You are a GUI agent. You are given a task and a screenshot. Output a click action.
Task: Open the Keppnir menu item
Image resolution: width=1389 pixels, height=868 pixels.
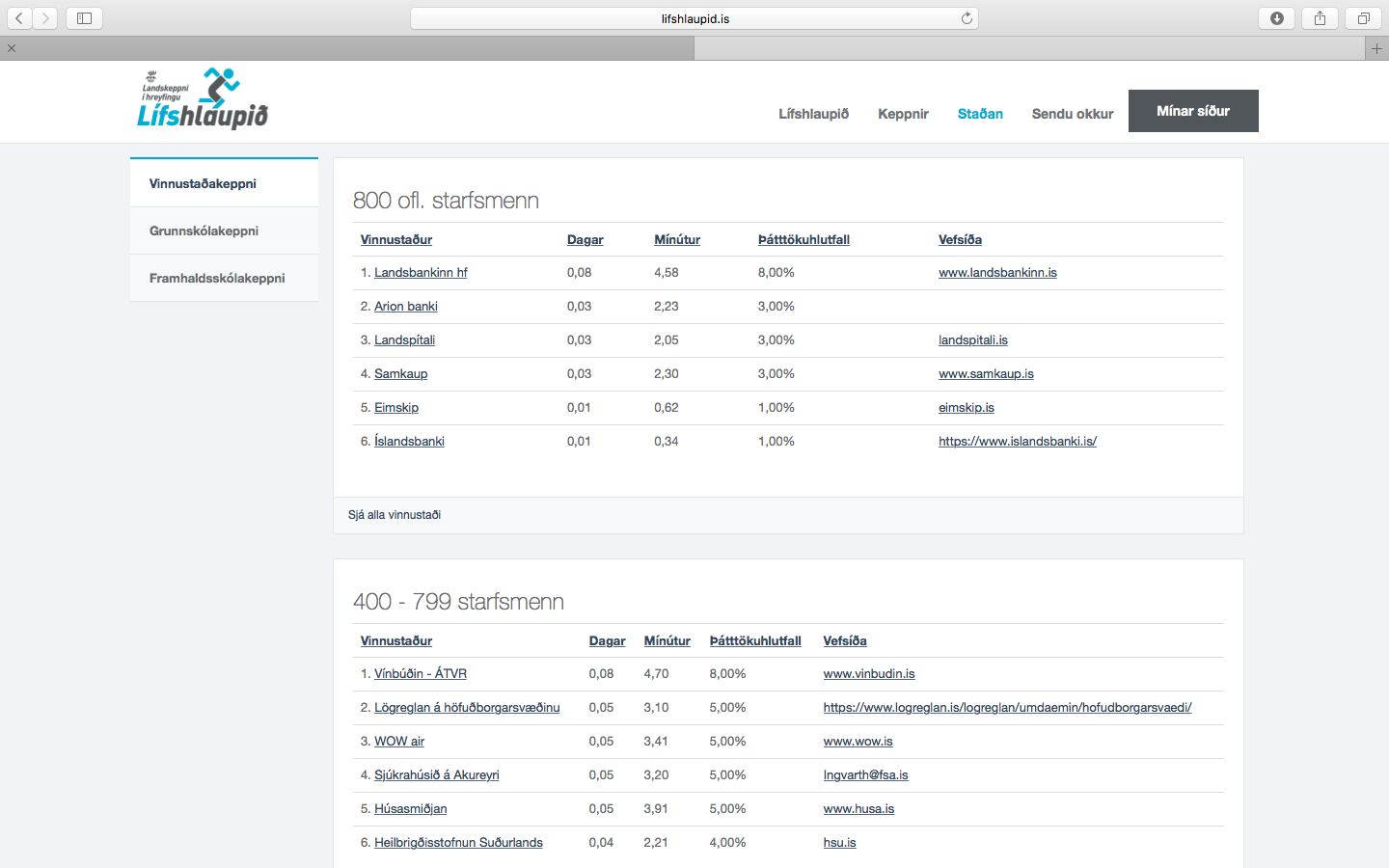pyautogui.click(x=903, y=114)
